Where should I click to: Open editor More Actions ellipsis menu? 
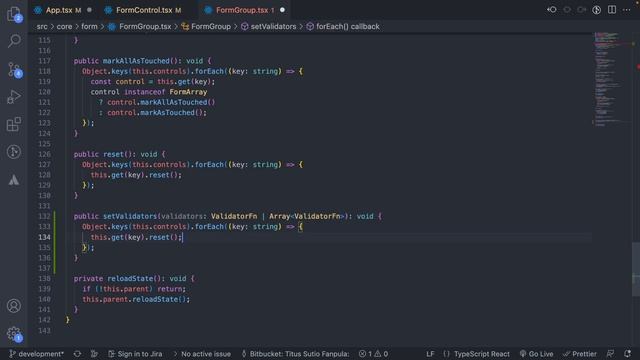[x=627, y=10]
